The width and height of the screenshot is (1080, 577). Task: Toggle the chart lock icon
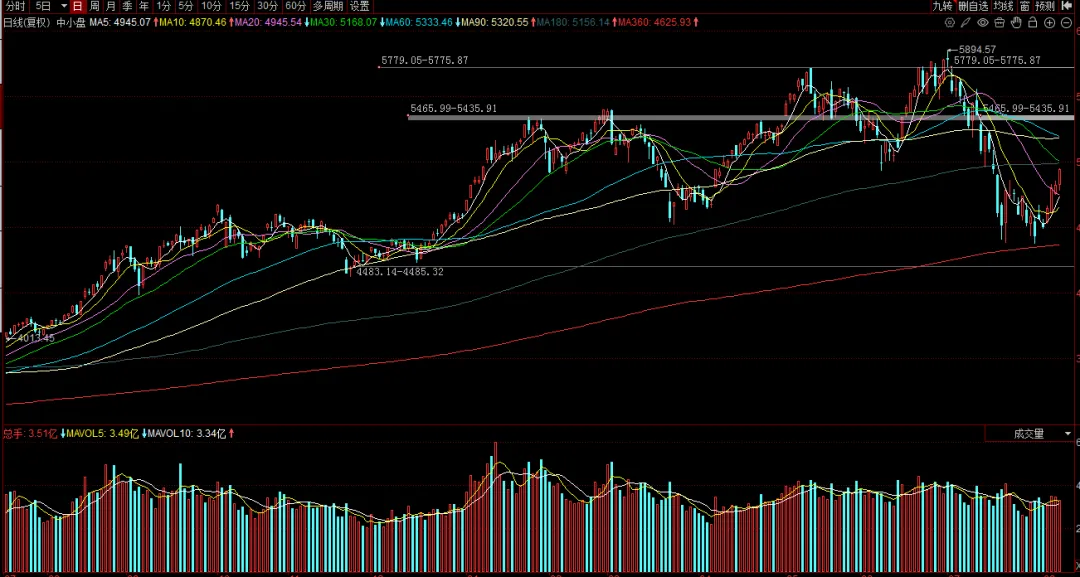point(1032,23)
